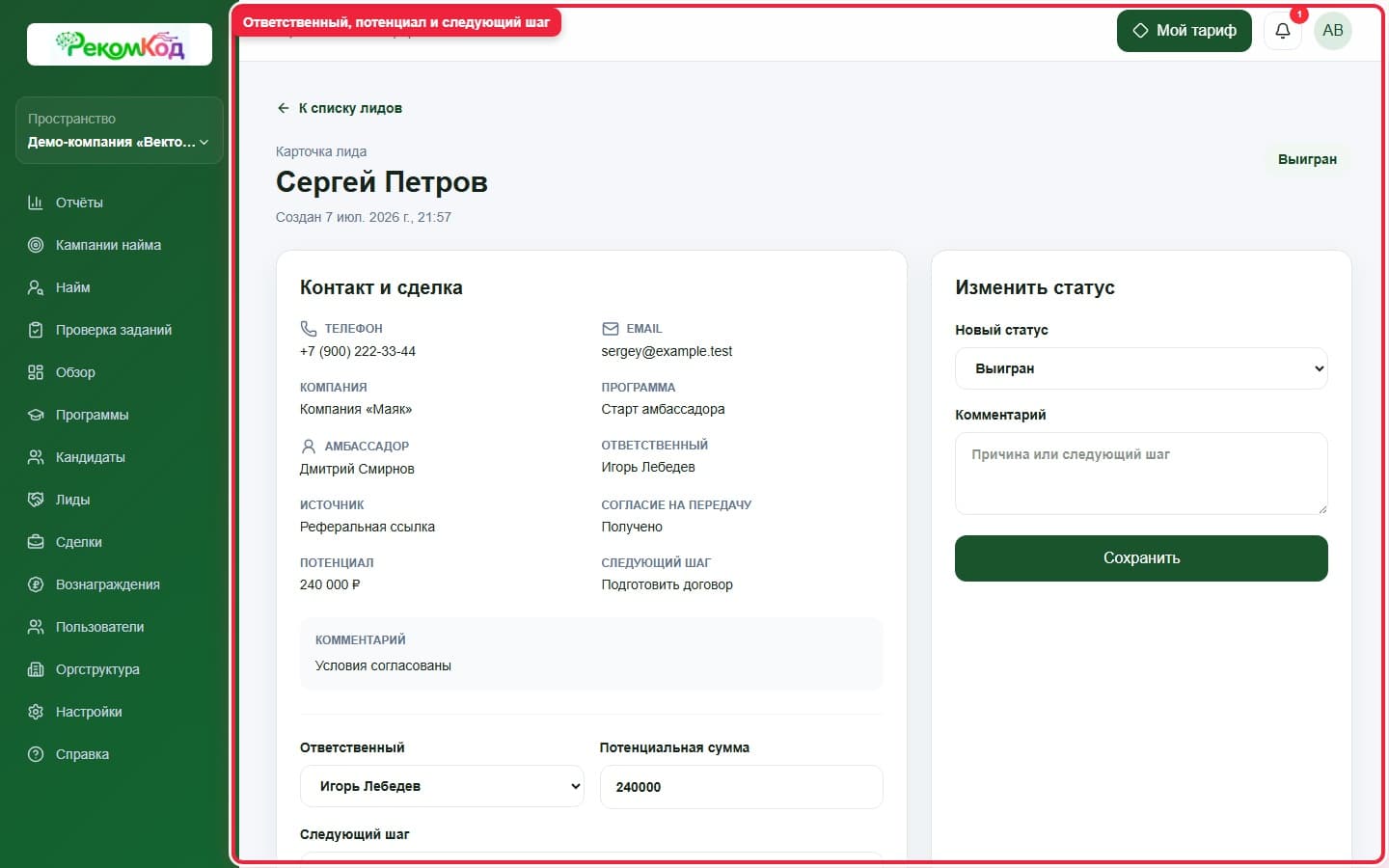
Task: Click the Найм person search icon
Action: (x=36, y=287)
